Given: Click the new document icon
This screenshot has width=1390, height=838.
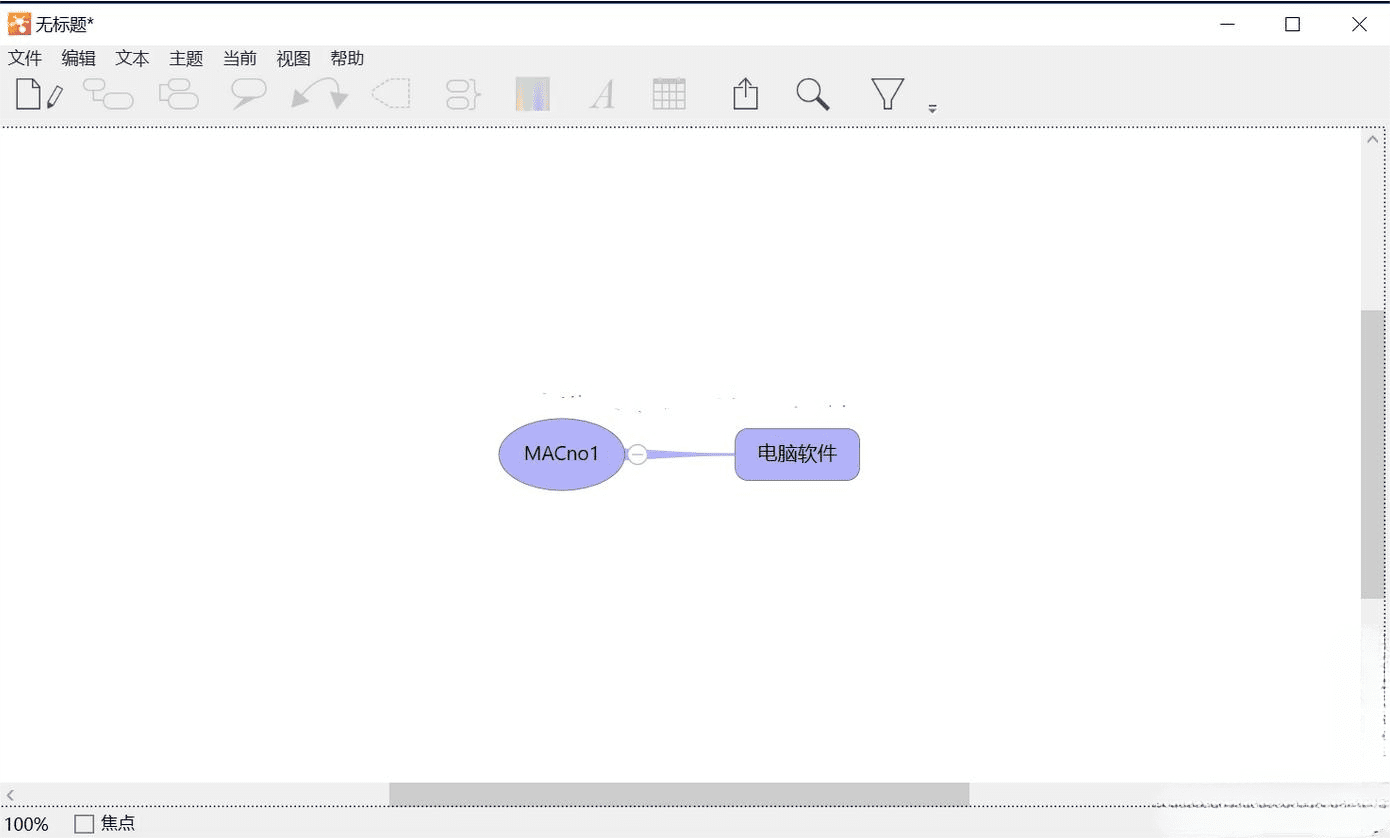Looking at the screenshot, I should (x=38, y=95).
